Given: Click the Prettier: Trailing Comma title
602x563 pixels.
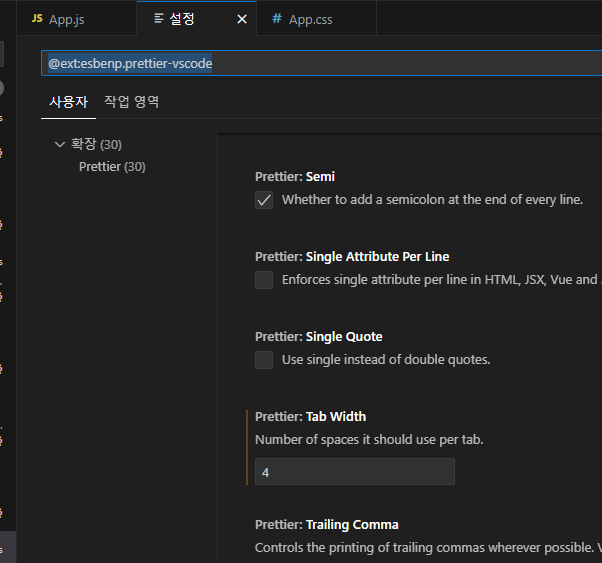Looking at the screenshot, I should click(327, 525).
